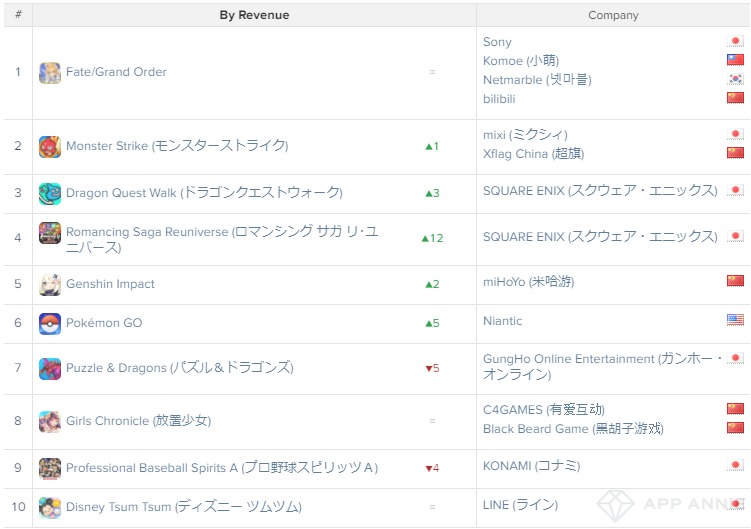Viewport: 751px width, 529px height.
Task: Open the GungHo Online Entertainment link
Action: pos(603,367)
